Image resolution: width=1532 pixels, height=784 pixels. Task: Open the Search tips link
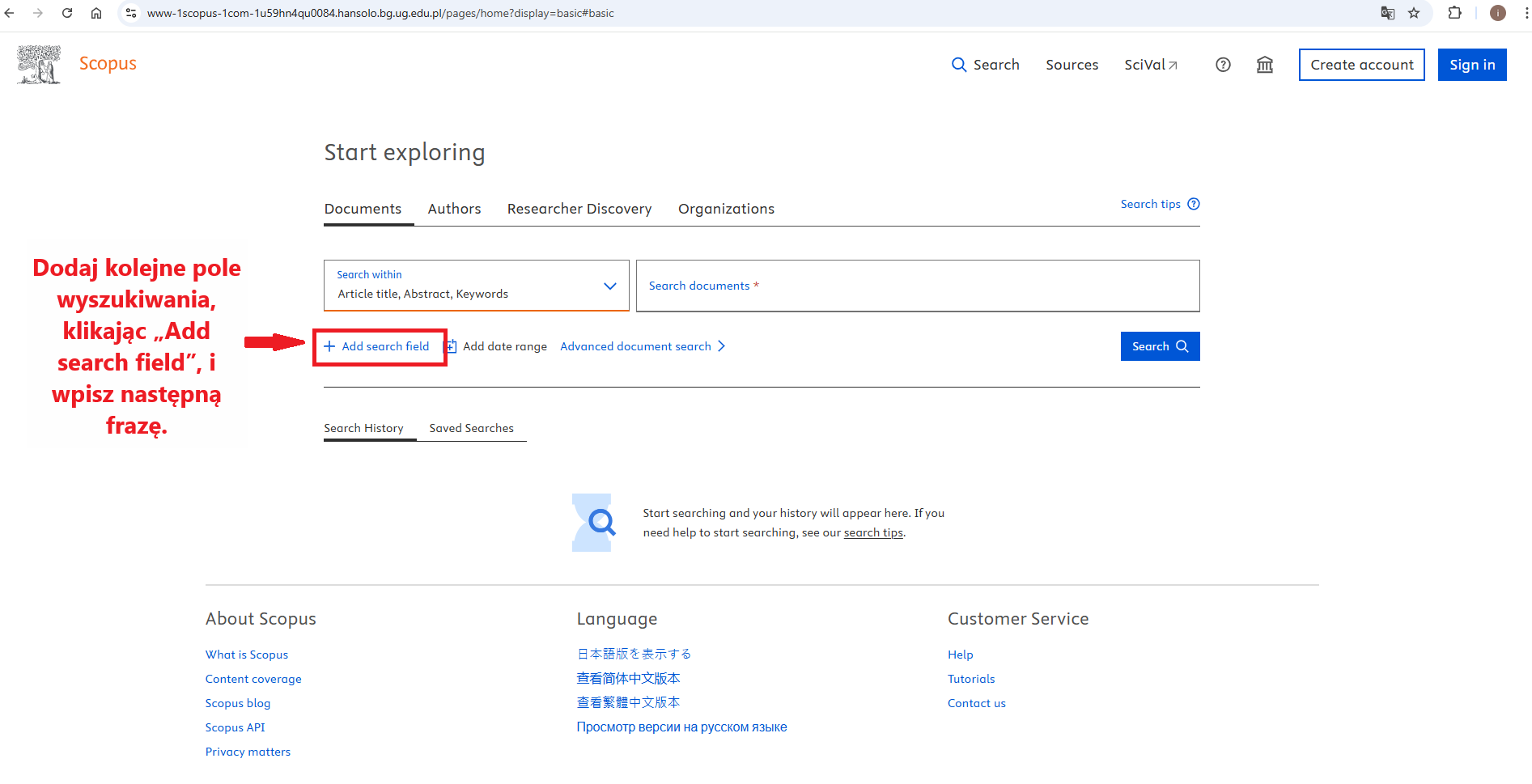pos(1159,204)
